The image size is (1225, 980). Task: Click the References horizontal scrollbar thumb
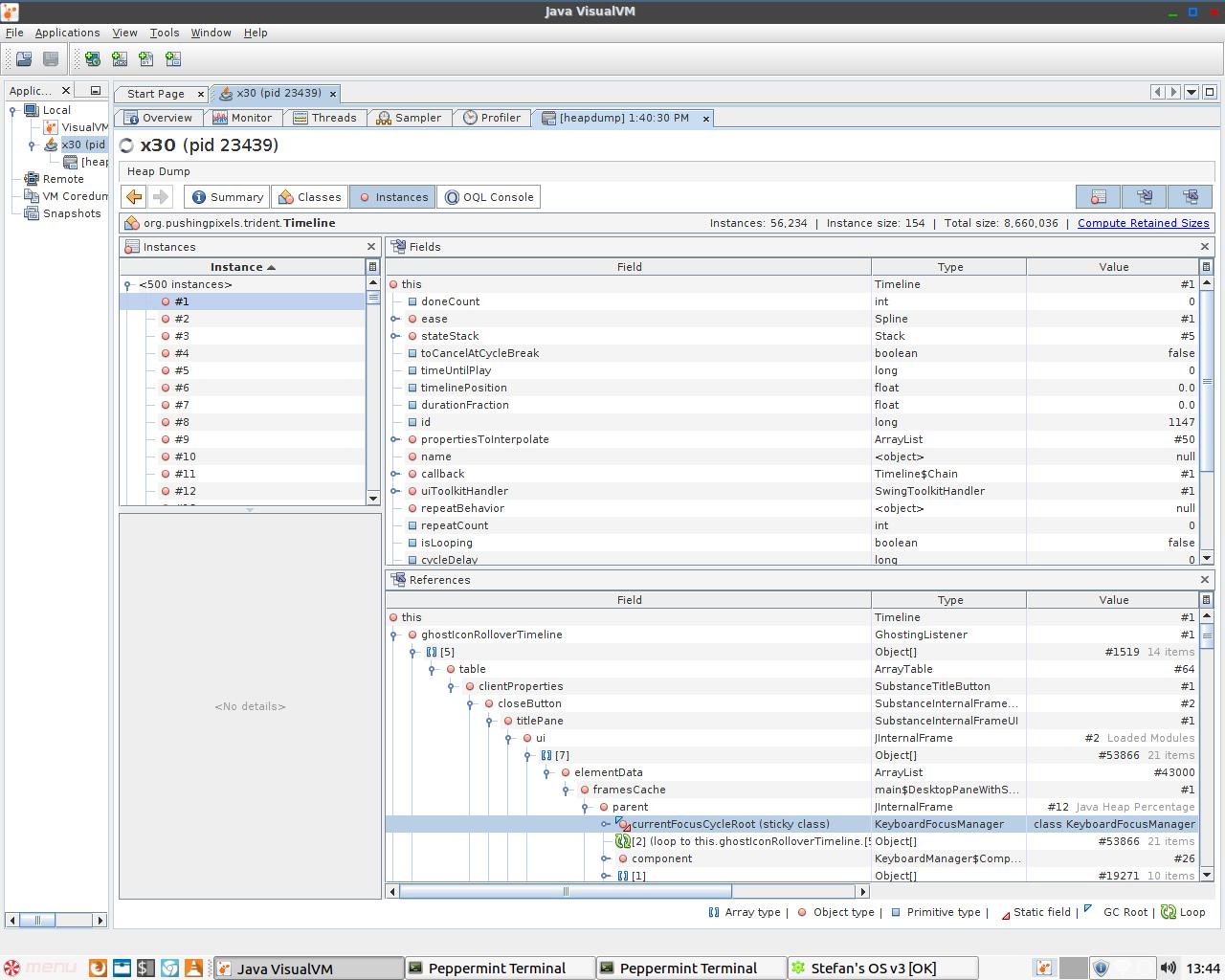click(x=565, y=891)
